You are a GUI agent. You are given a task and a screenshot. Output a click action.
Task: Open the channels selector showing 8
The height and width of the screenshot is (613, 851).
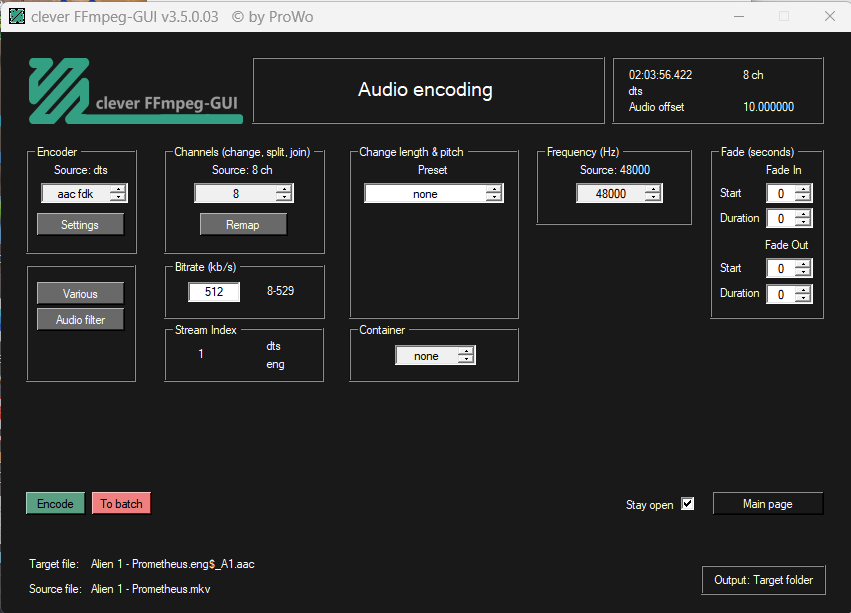click(x=244, y=193)
